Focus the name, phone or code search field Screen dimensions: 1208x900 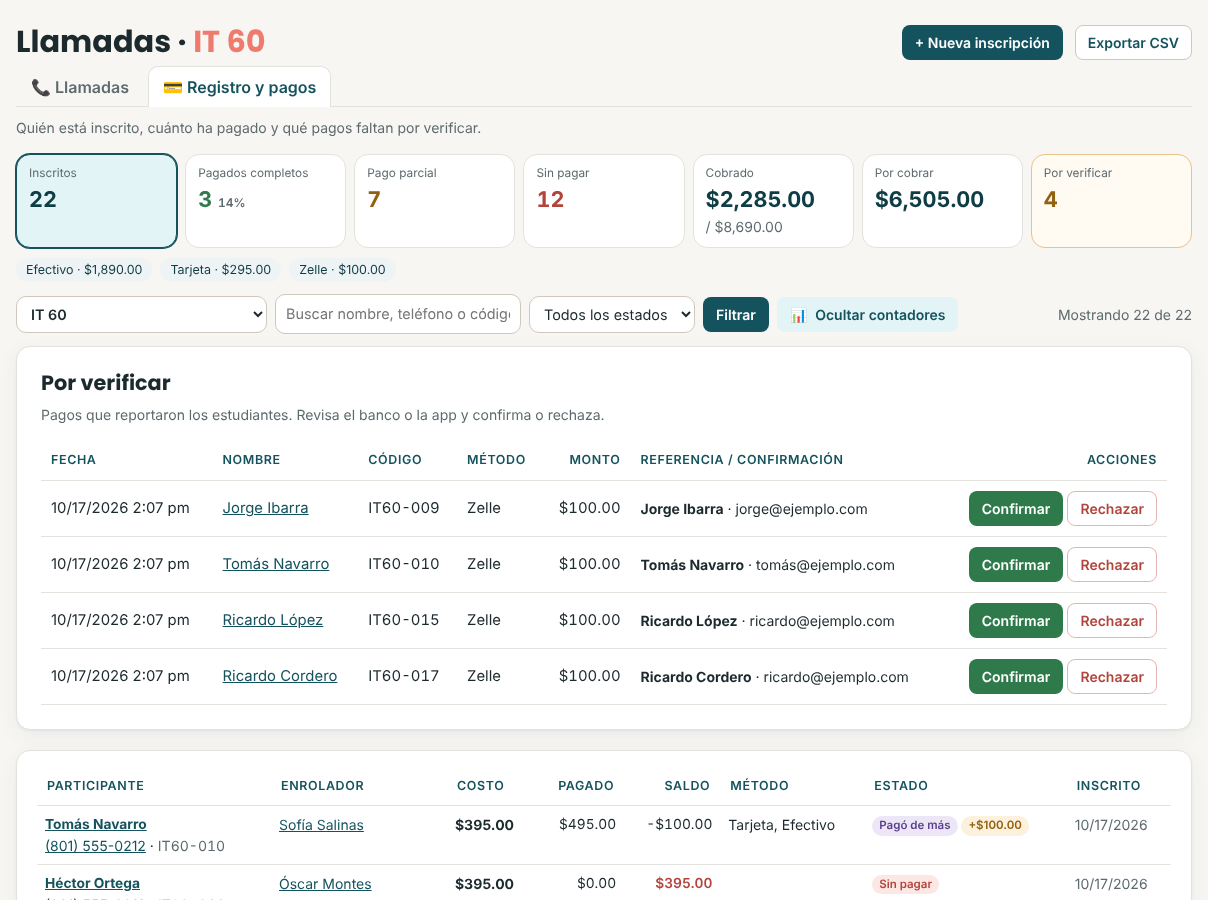[x=398, y=314]
